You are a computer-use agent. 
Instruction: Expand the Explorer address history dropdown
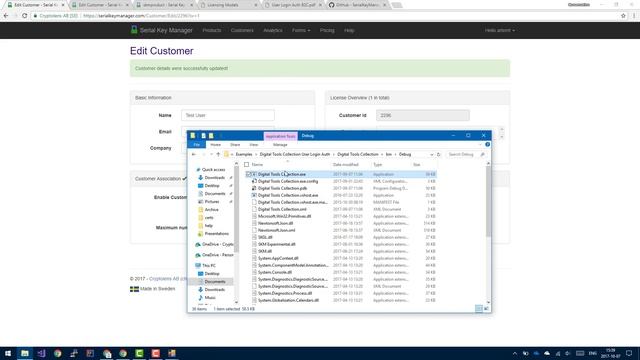[431, 154]
